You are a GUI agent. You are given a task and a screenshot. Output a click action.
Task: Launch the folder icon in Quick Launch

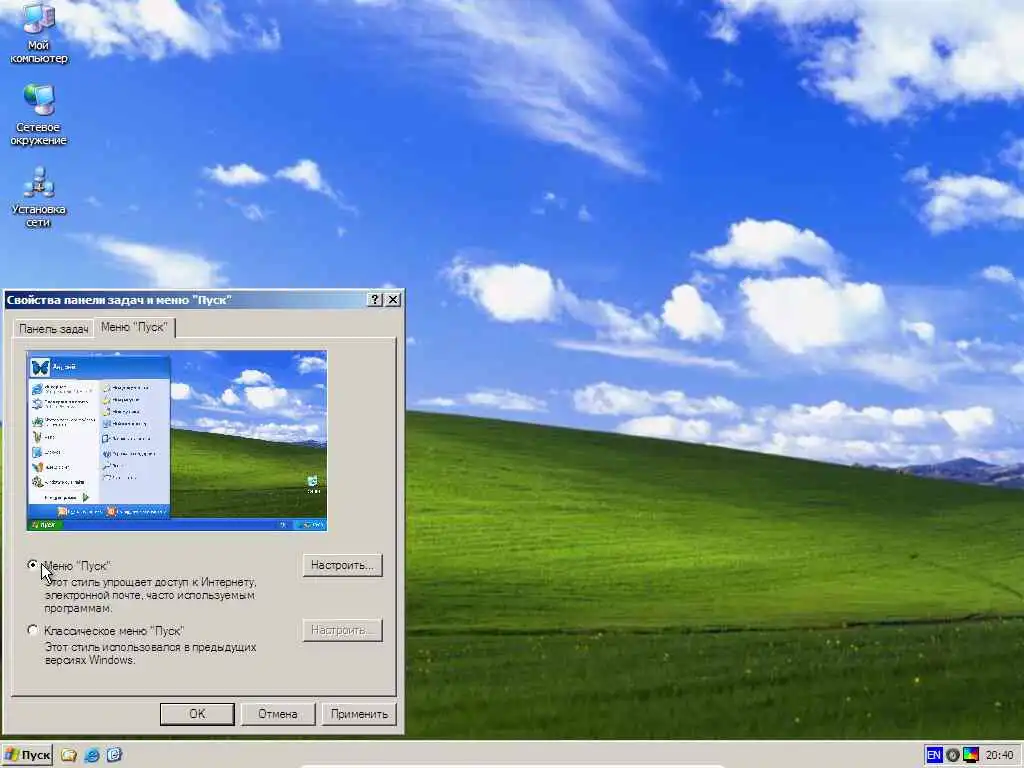[69, 755]
